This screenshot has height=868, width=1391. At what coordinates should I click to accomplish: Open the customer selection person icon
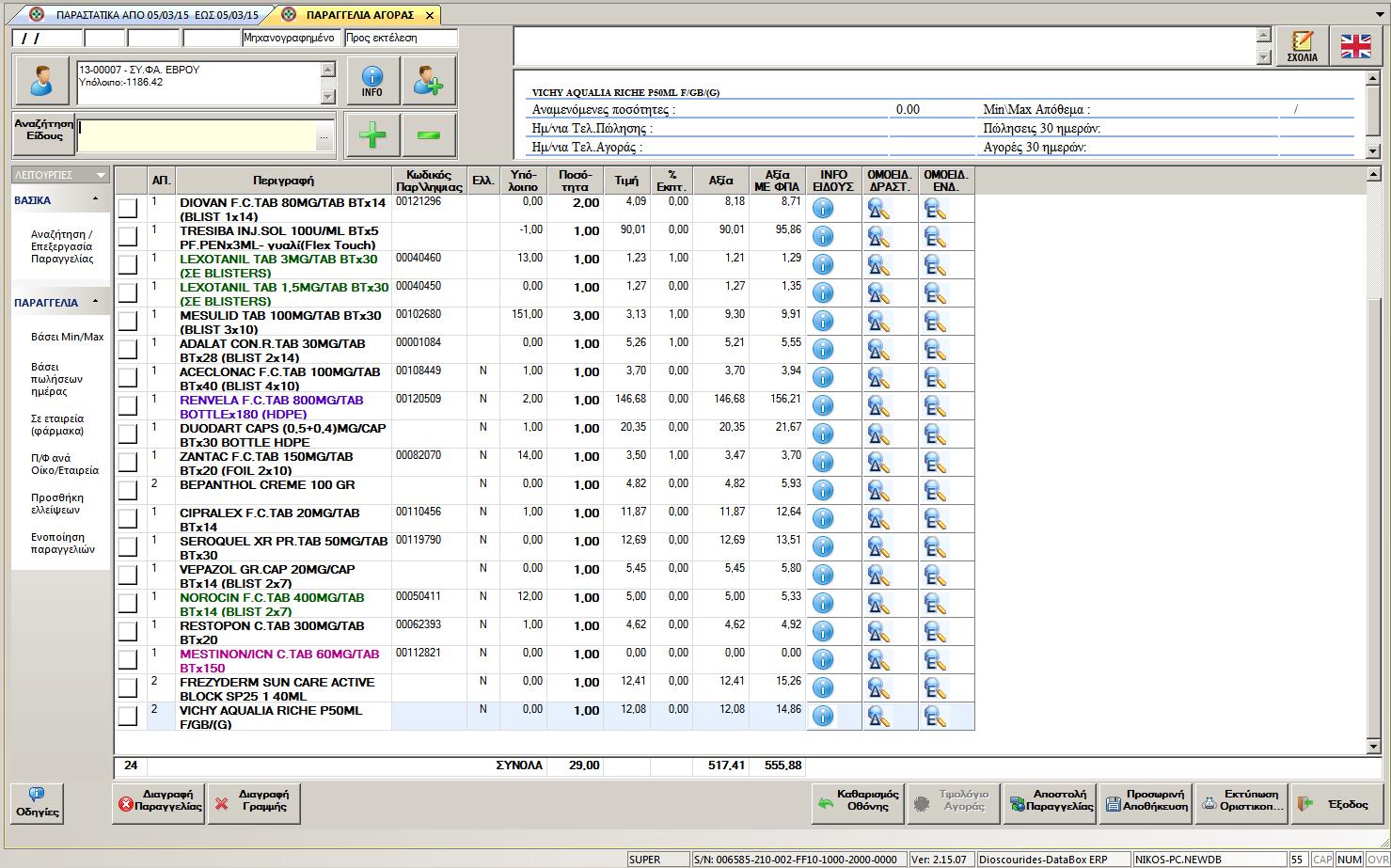41,81
